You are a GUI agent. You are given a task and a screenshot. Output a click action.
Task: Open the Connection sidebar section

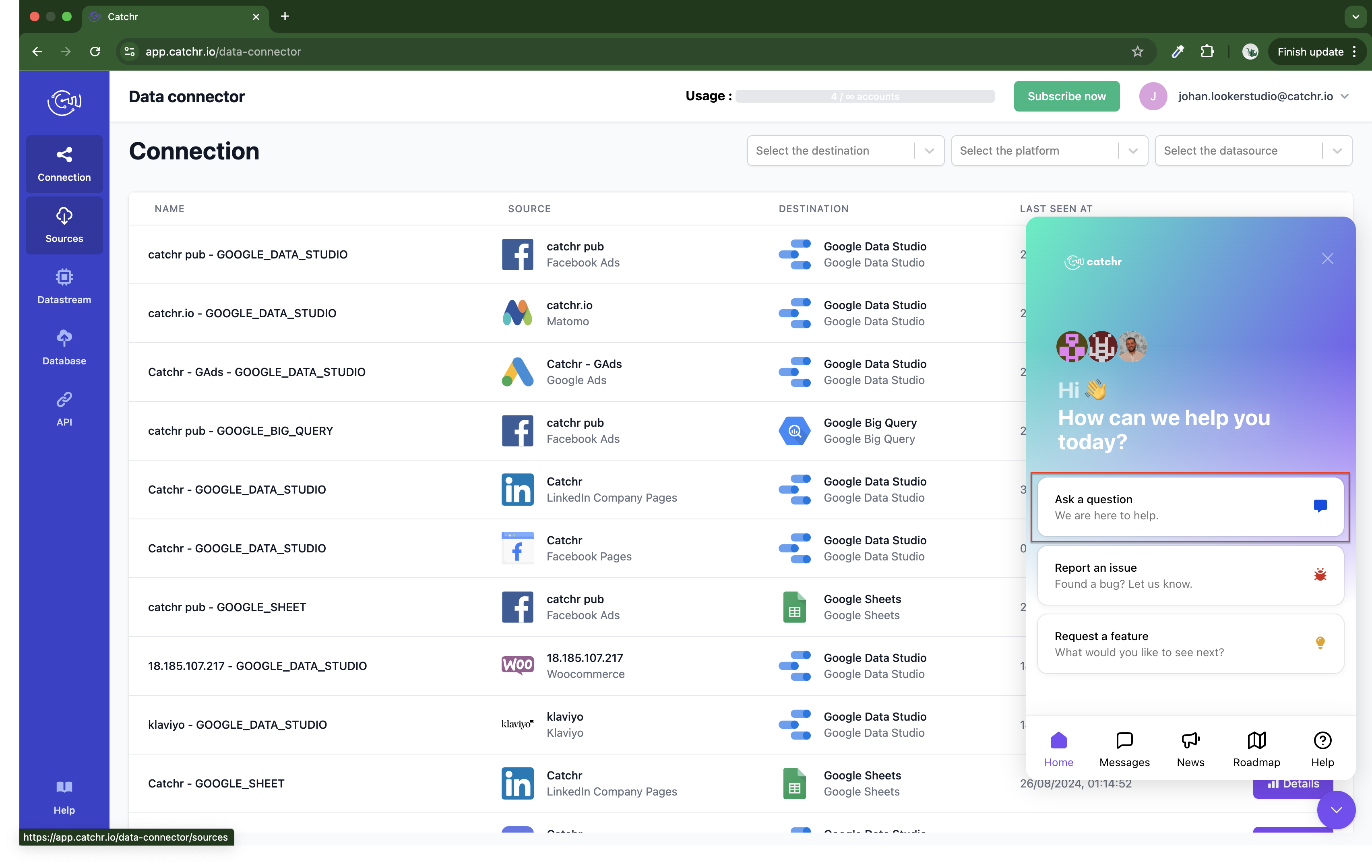coord(64,164)
